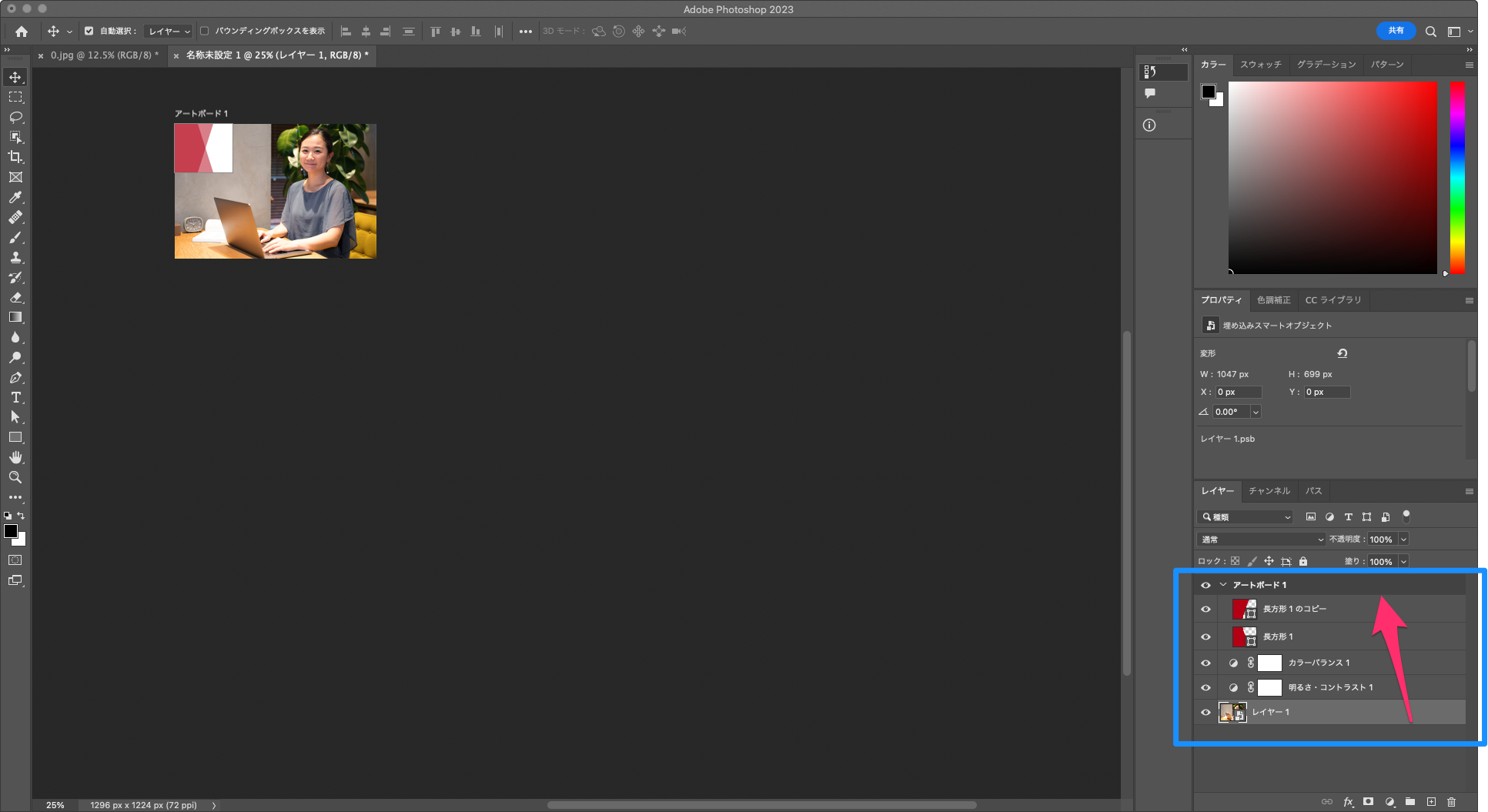
Task: Enable バウンディングボックスを表示 checkbox
Action: (x=205, y=32)
